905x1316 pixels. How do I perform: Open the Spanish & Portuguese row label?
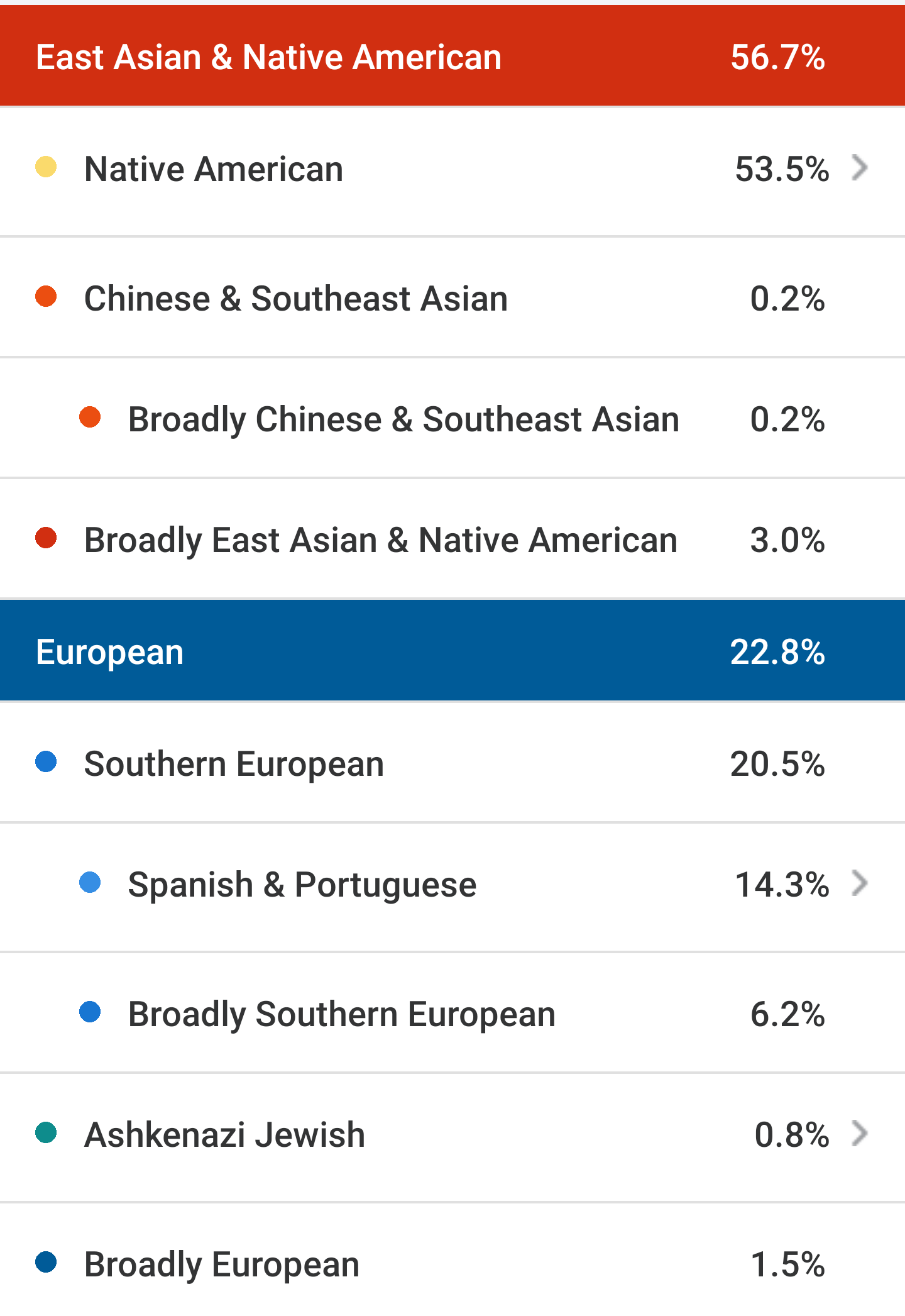pos(302,885)
